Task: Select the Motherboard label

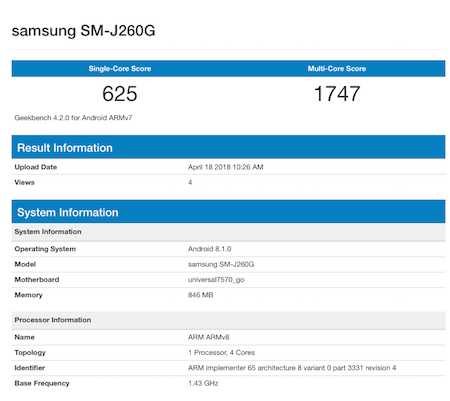Action: (x=37, y=280)
